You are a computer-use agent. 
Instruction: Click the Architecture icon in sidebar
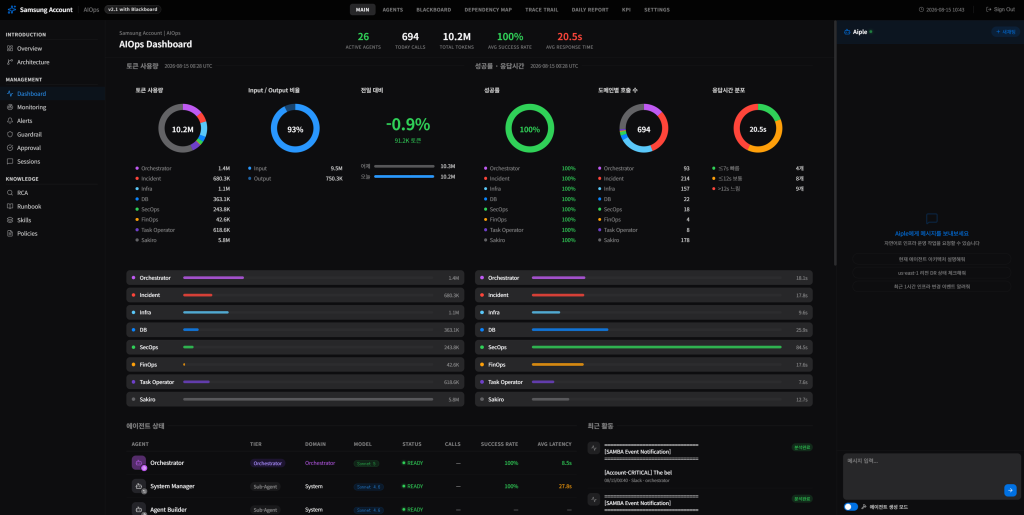tap(10, 62)
